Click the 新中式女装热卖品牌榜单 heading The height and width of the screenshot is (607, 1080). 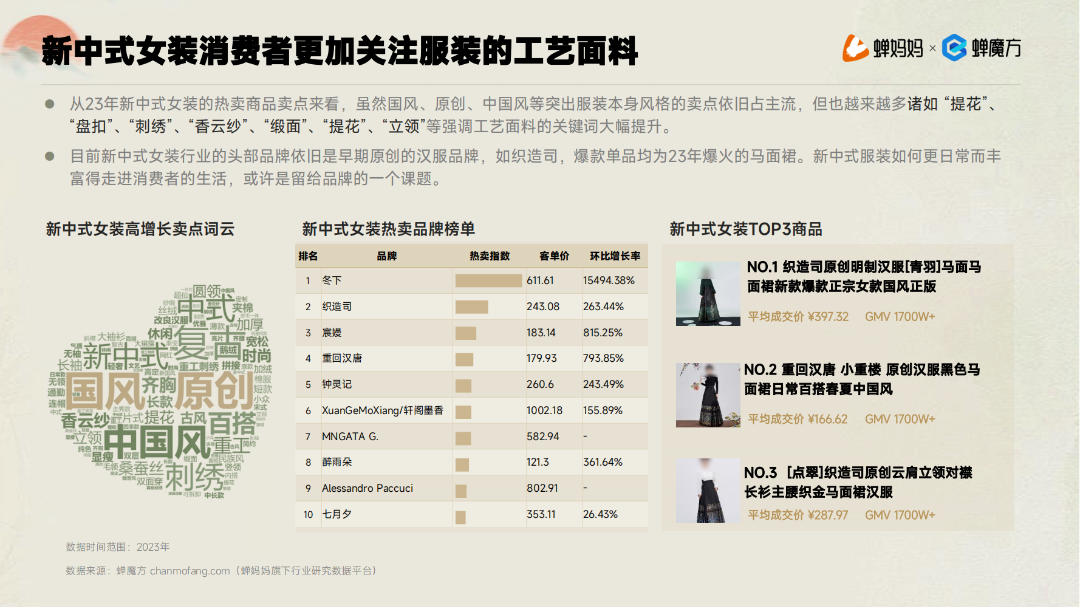point(388,229)
